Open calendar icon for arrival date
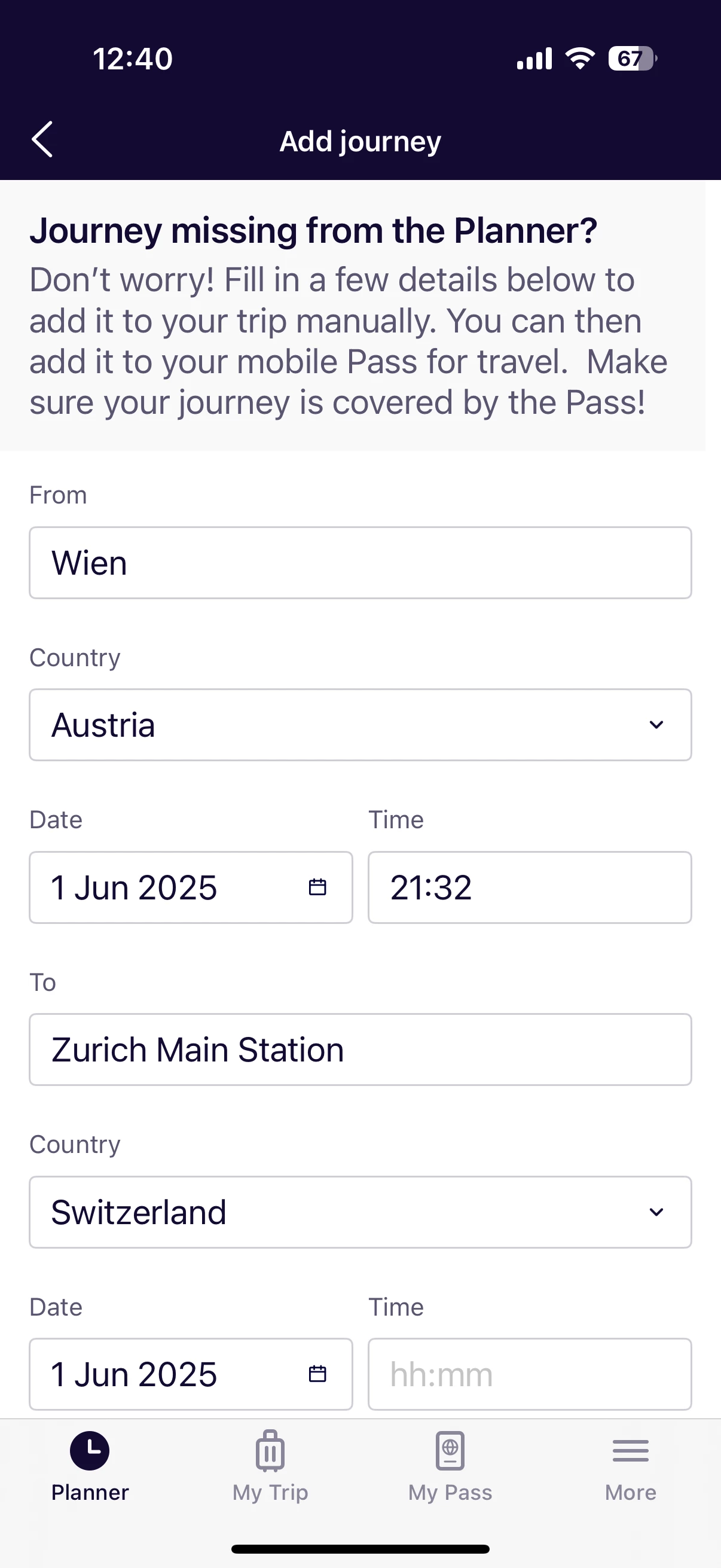The image size is (721, 1568). [317, 1374]
